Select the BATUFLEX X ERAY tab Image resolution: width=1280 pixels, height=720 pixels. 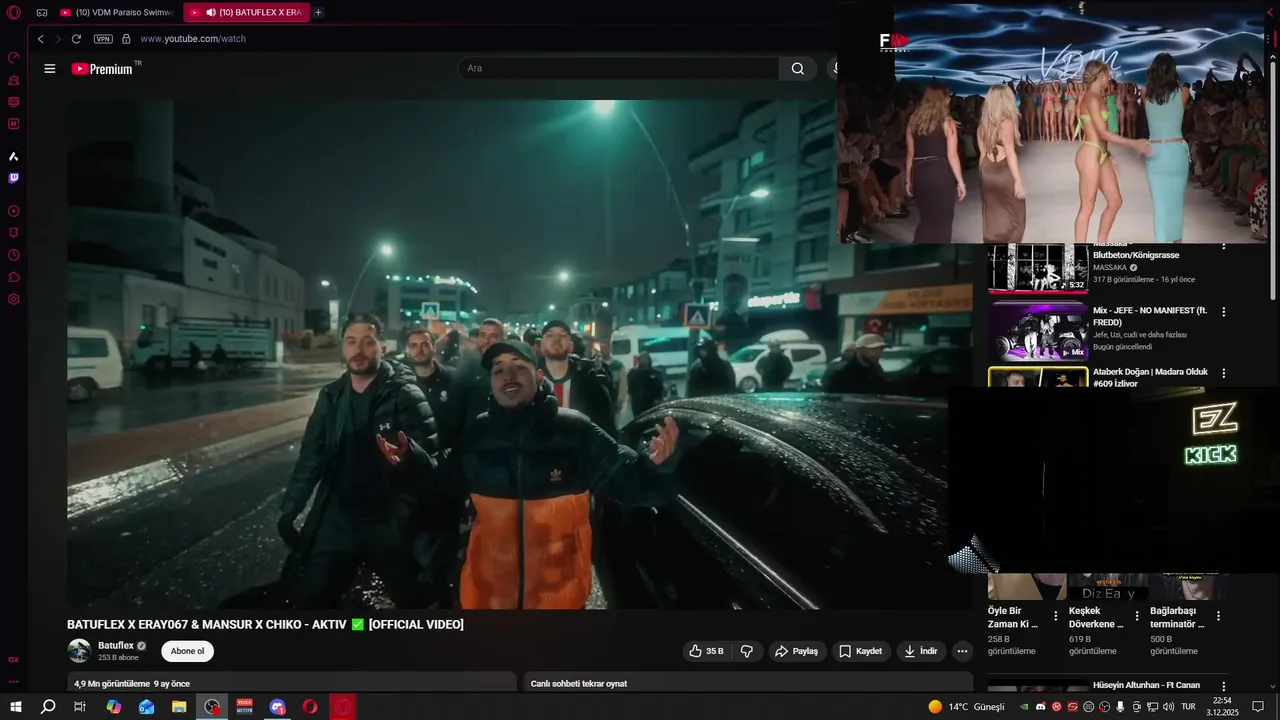(246, 12)
